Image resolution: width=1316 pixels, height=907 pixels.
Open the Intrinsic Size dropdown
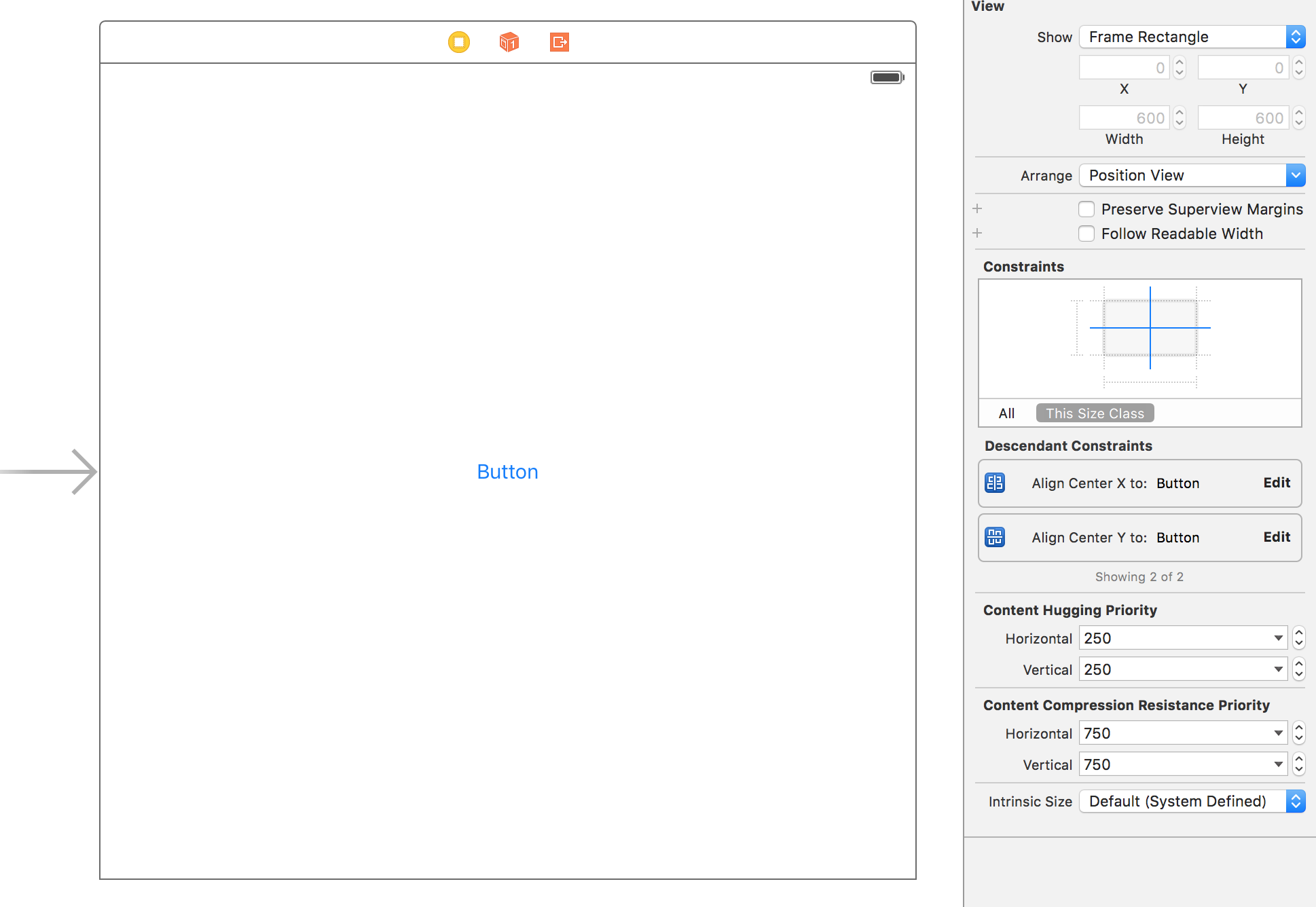(1192, 801)
